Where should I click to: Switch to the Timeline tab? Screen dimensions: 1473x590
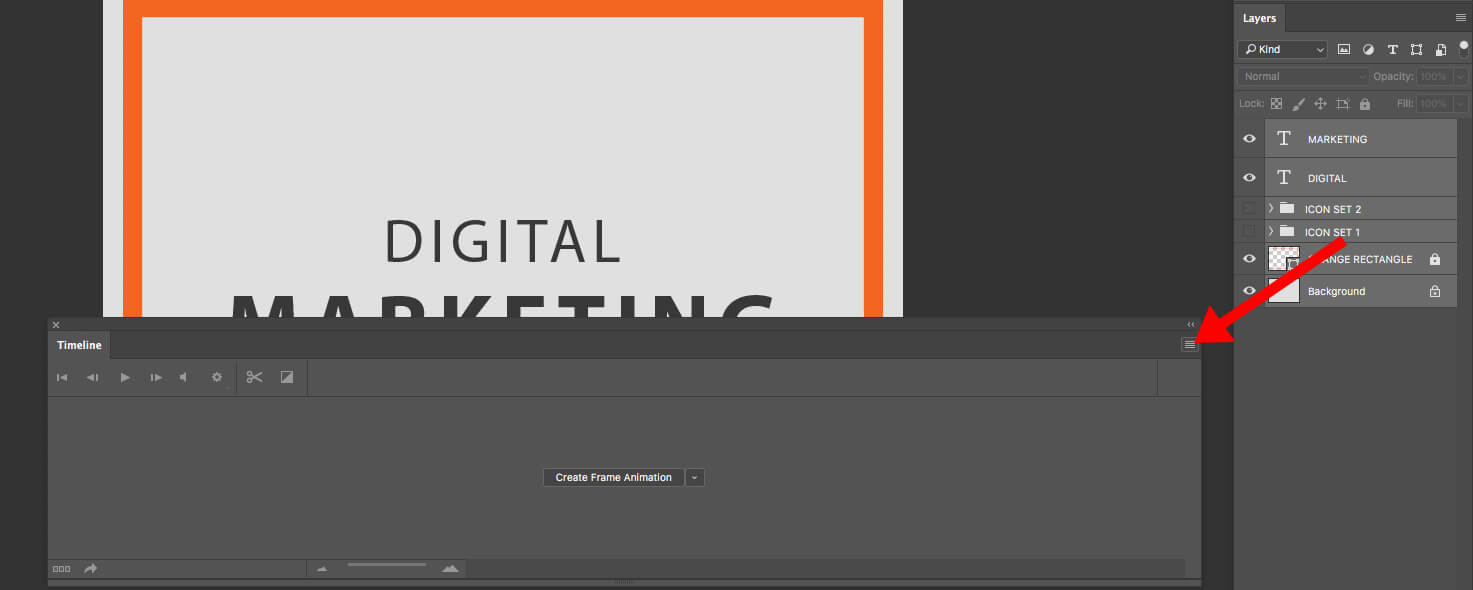[x=78, y=344]
